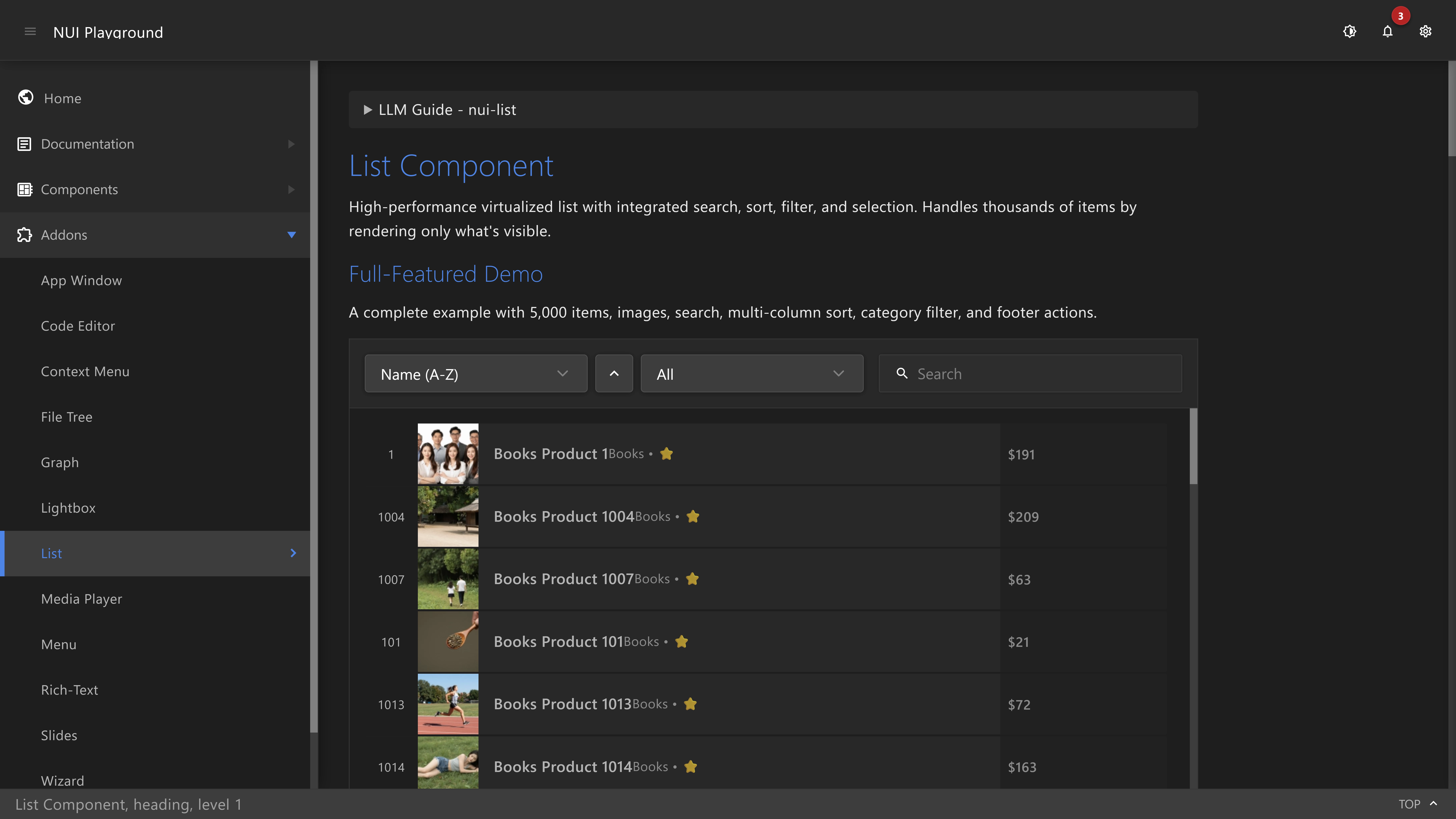This screenshot has width=1456, height=819.
Task: Click the sidebar vertical scrollbar
Action: [x=314, y=397]
